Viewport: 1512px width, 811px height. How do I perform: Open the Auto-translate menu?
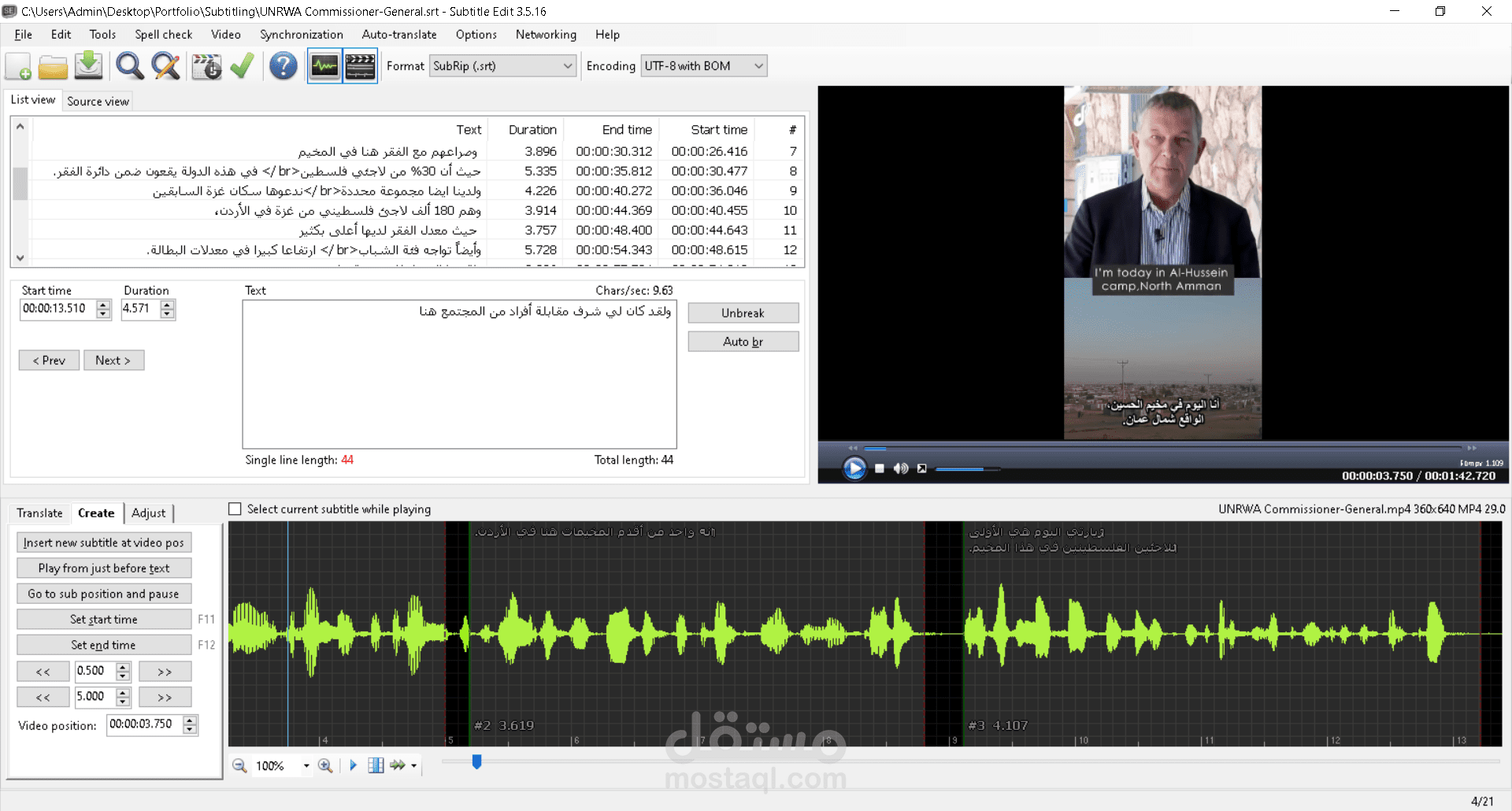coord(399,35)
